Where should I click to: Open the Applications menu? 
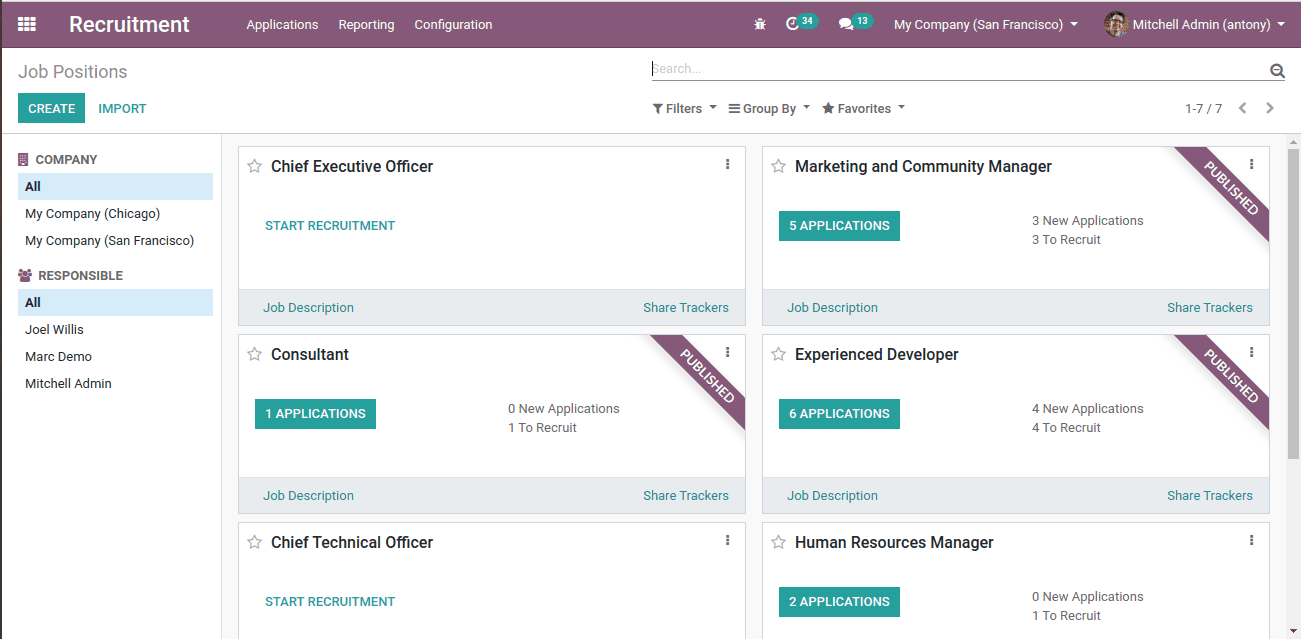282,24
